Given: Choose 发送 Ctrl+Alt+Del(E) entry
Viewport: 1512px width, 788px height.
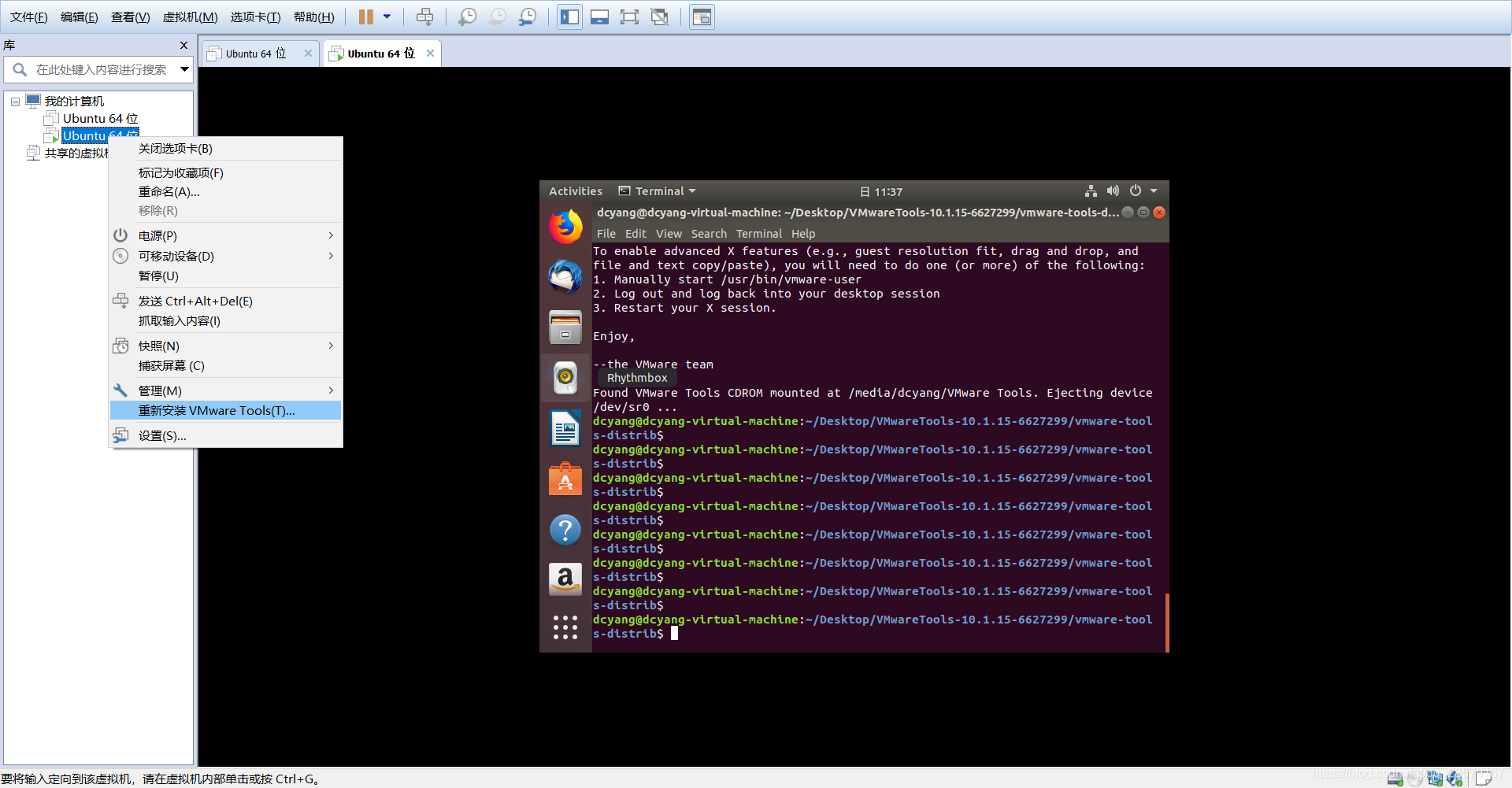Looking at the screenshot, I should (x=226, y=302).
